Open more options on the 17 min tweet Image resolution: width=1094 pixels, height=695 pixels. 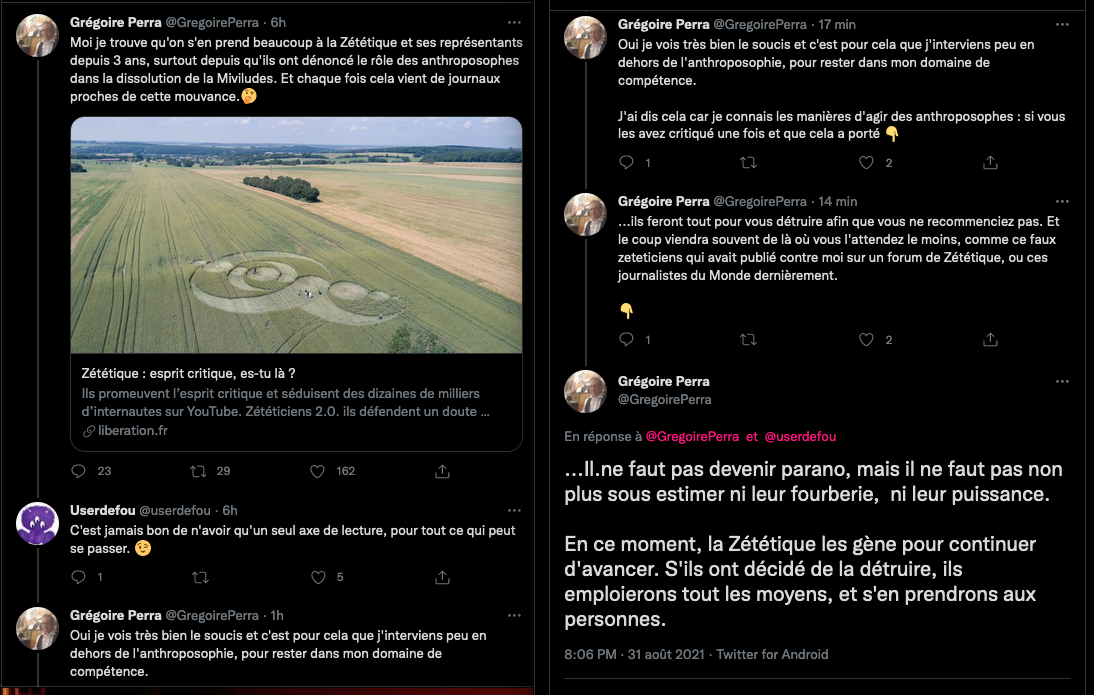1062,24
